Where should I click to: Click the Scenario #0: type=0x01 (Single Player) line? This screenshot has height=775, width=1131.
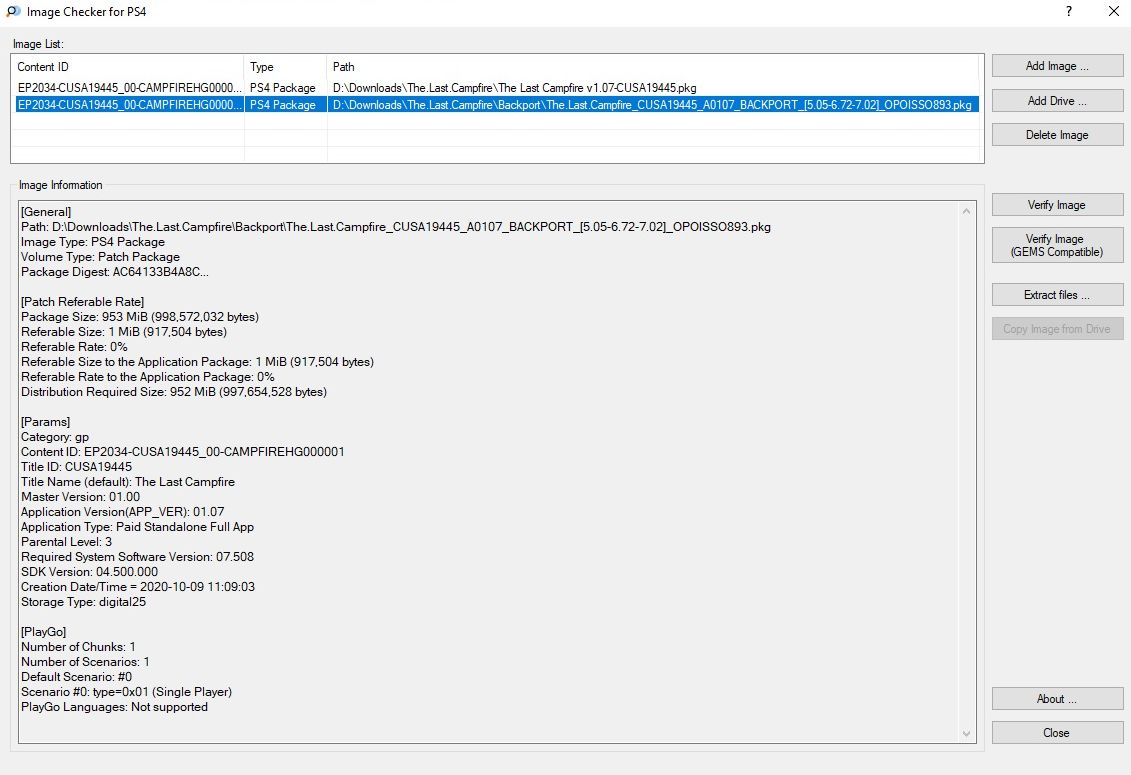point(126,692)
